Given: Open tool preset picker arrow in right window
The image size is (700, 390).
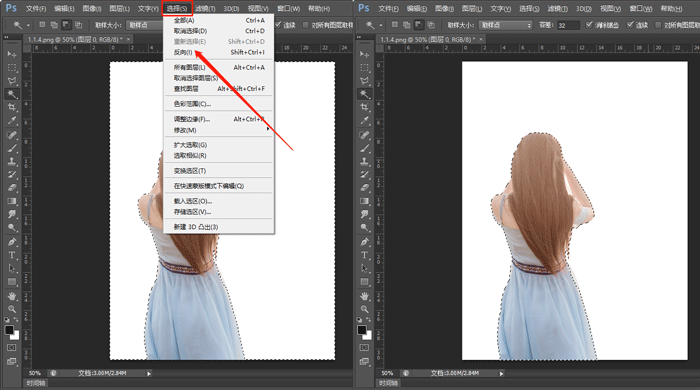Looking at the screenshot, I should point(381,25).
